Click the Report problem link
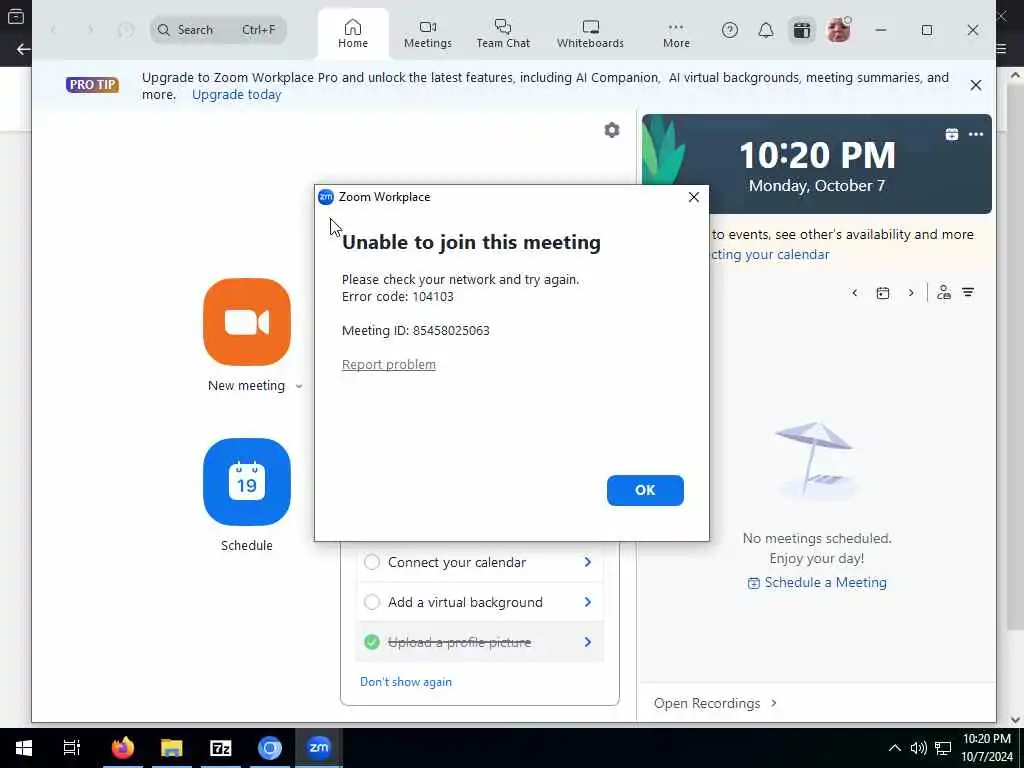 click(x=389, y=364)
